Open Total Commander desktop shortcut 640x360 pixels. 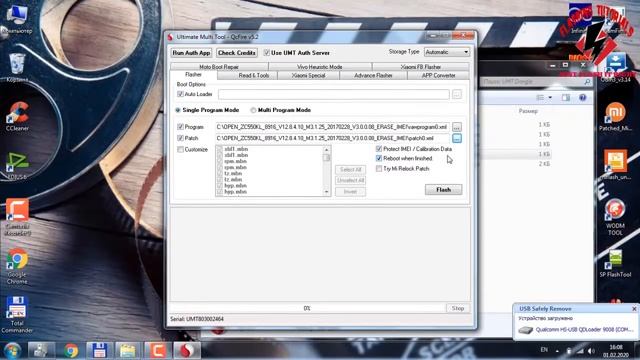point(17,314)
